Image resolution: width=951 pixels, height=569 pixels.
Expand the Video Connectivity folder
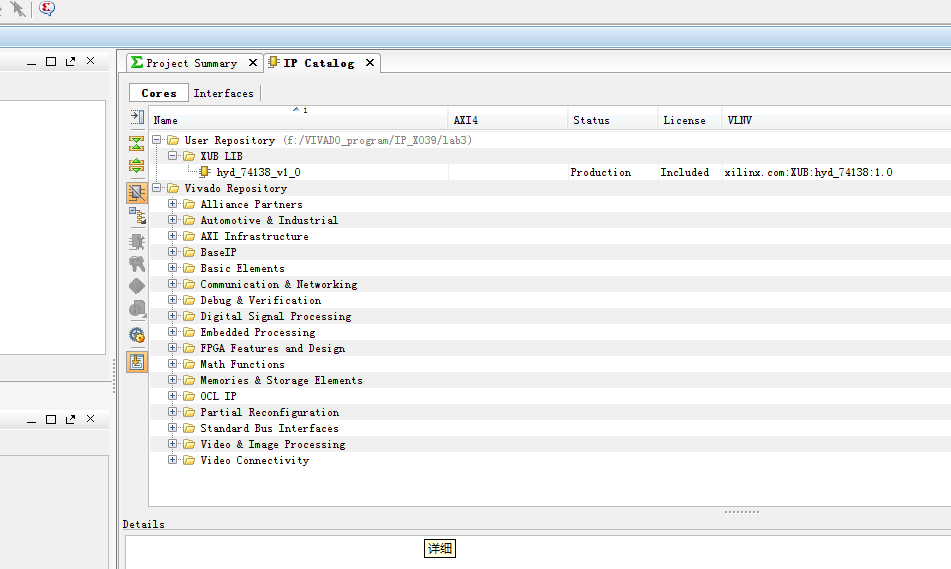[x=173, y=460]
